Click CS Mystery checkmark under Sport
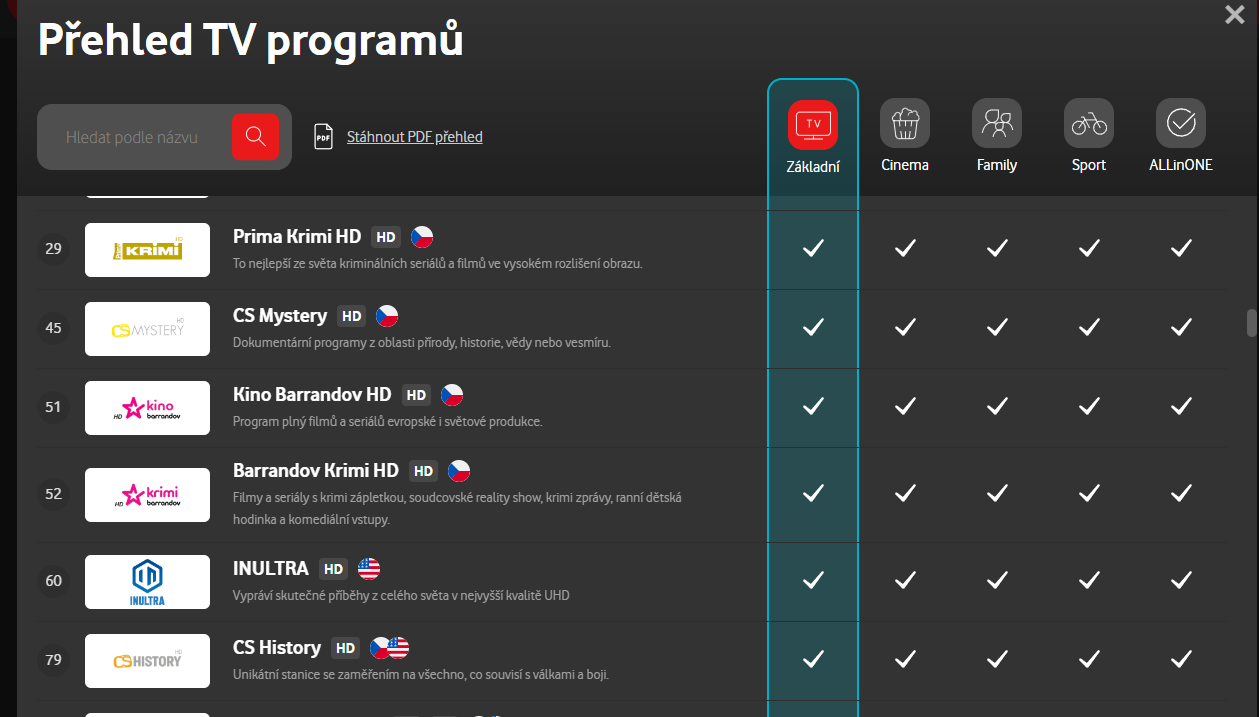Screen dimensions: 1259x717 [x=1089, y=326]
